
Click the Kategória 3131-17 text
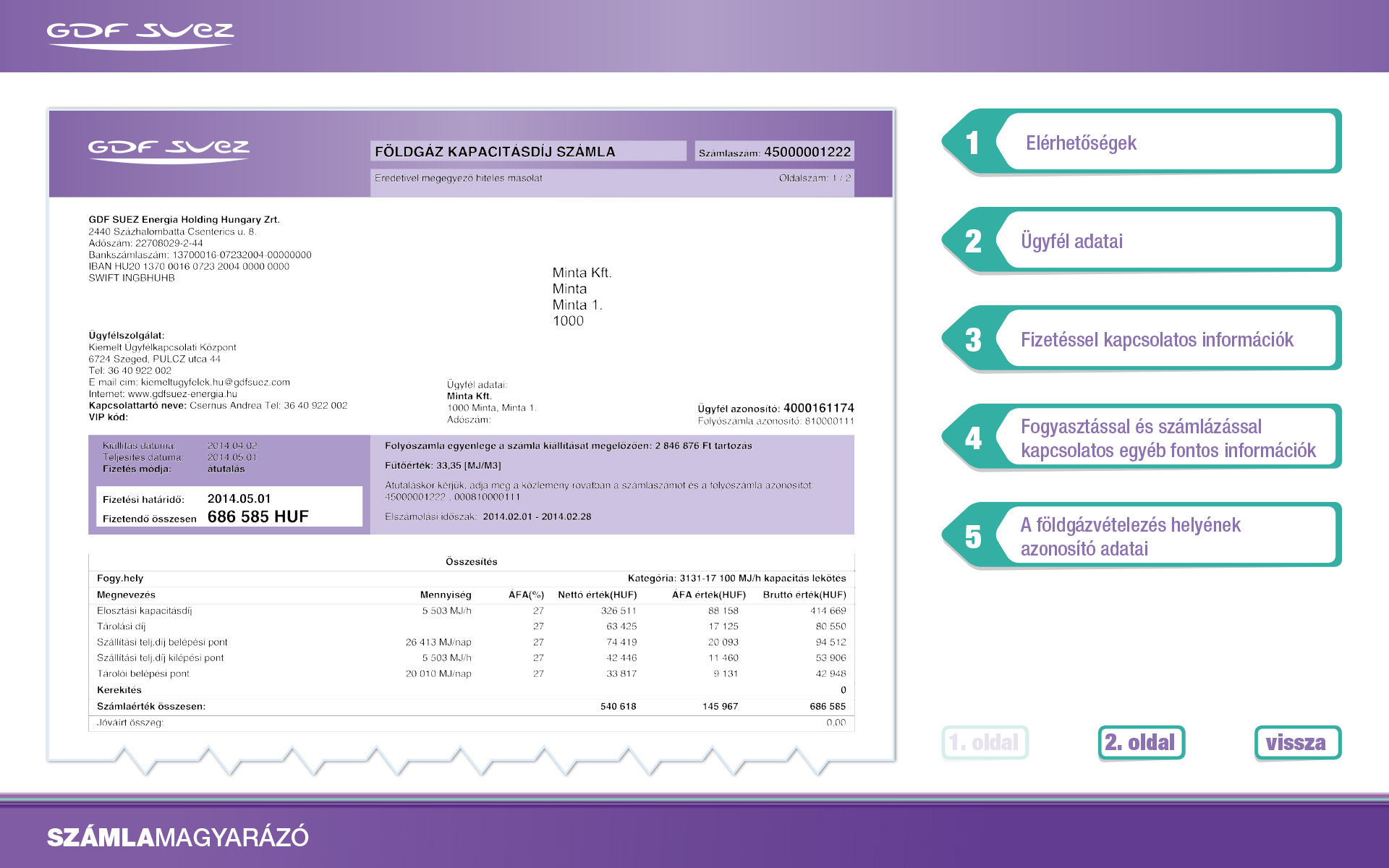click(736, 578)
